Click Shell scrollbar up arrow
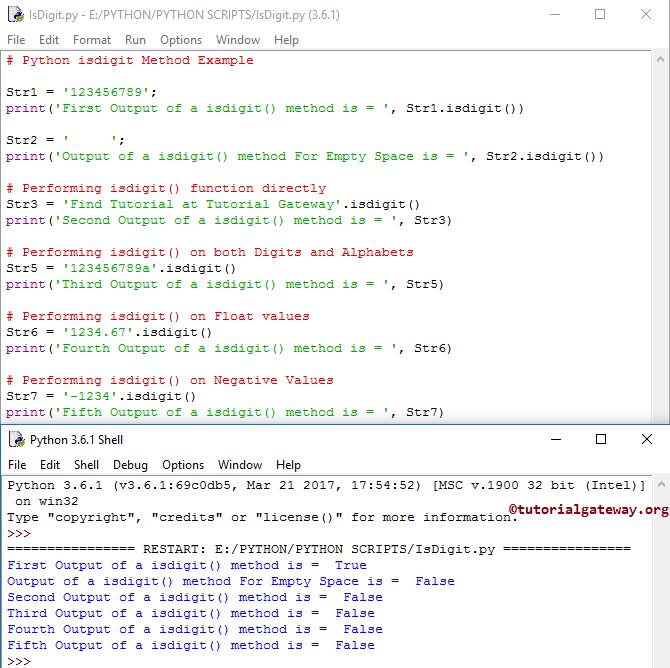The height and width of the screenshot is (668, 670). [661, 484]
